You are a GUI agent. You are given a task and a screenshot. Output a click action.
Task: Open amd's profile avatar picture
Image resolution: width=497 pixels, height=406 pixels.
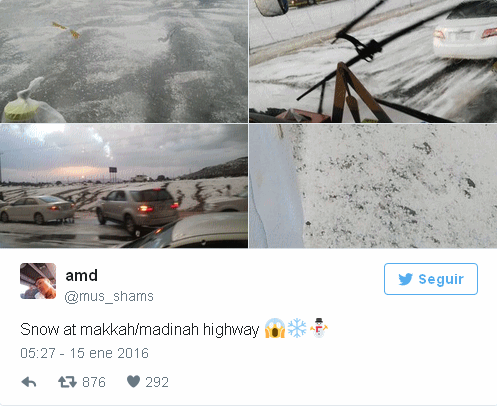[38, 281]
